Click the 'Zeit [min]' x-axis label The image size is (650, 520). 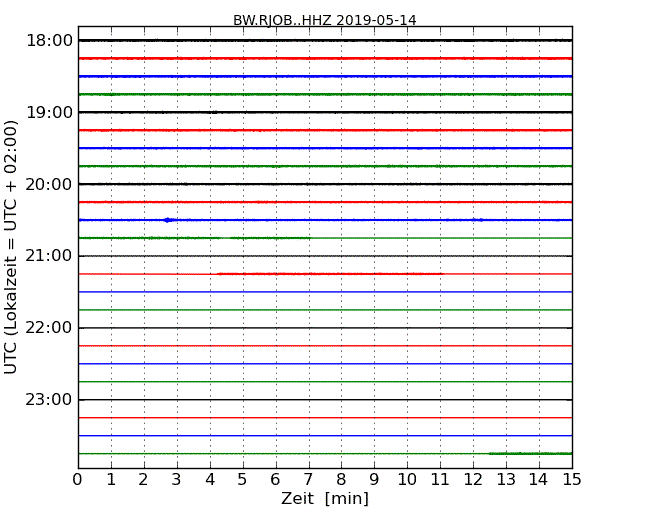325,498
